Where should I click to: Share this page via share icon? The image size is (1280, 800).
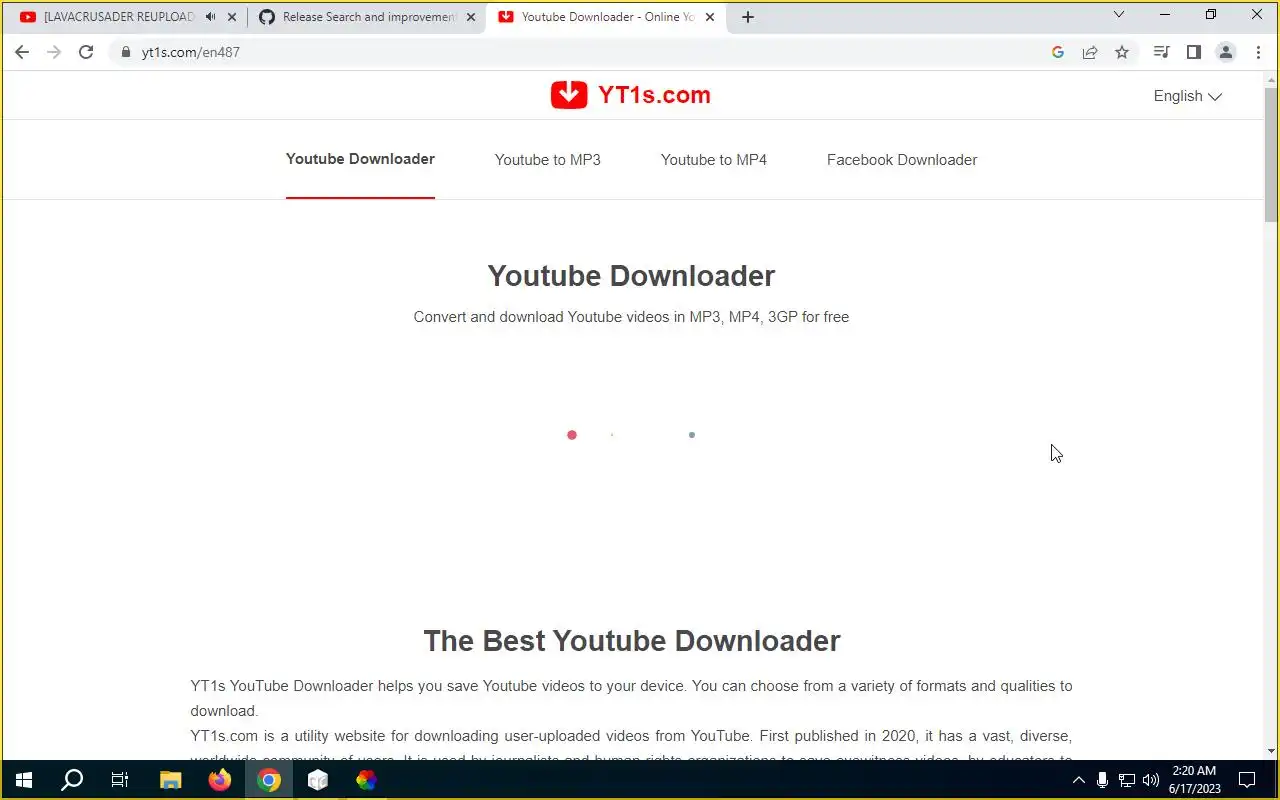pyautogui.click(x=1090, y=52)
